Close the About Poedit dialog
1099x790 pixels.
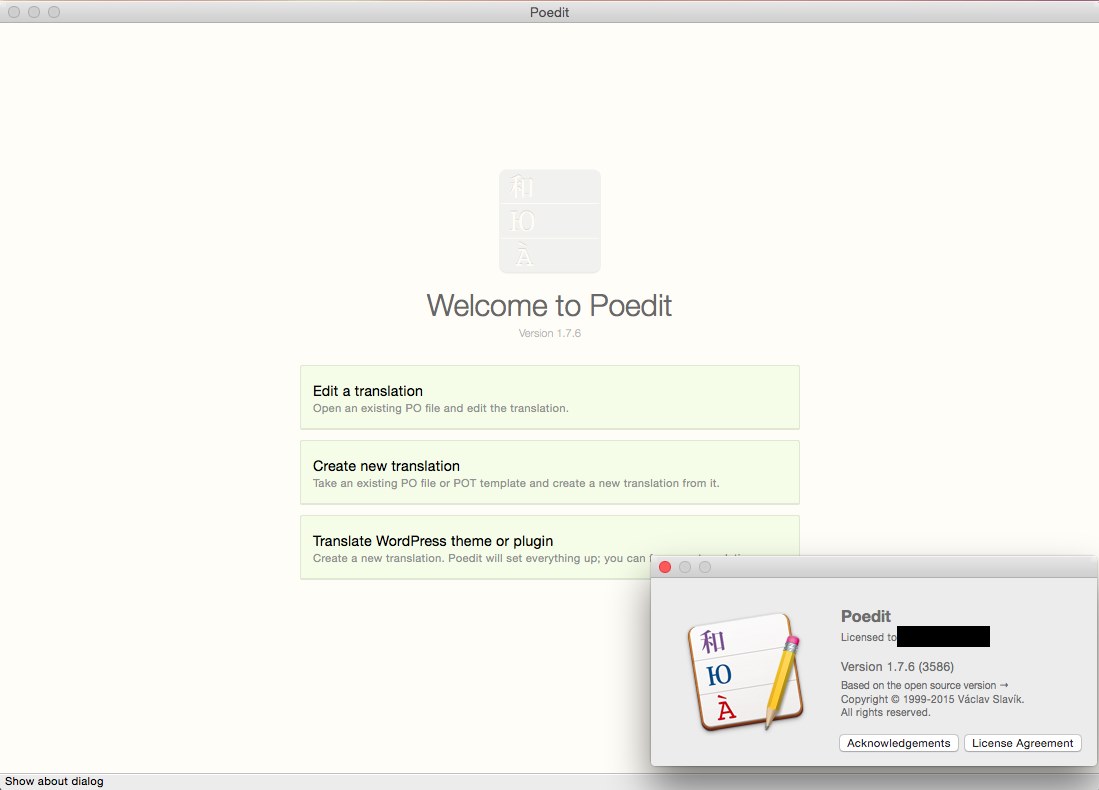coord(665,567)
